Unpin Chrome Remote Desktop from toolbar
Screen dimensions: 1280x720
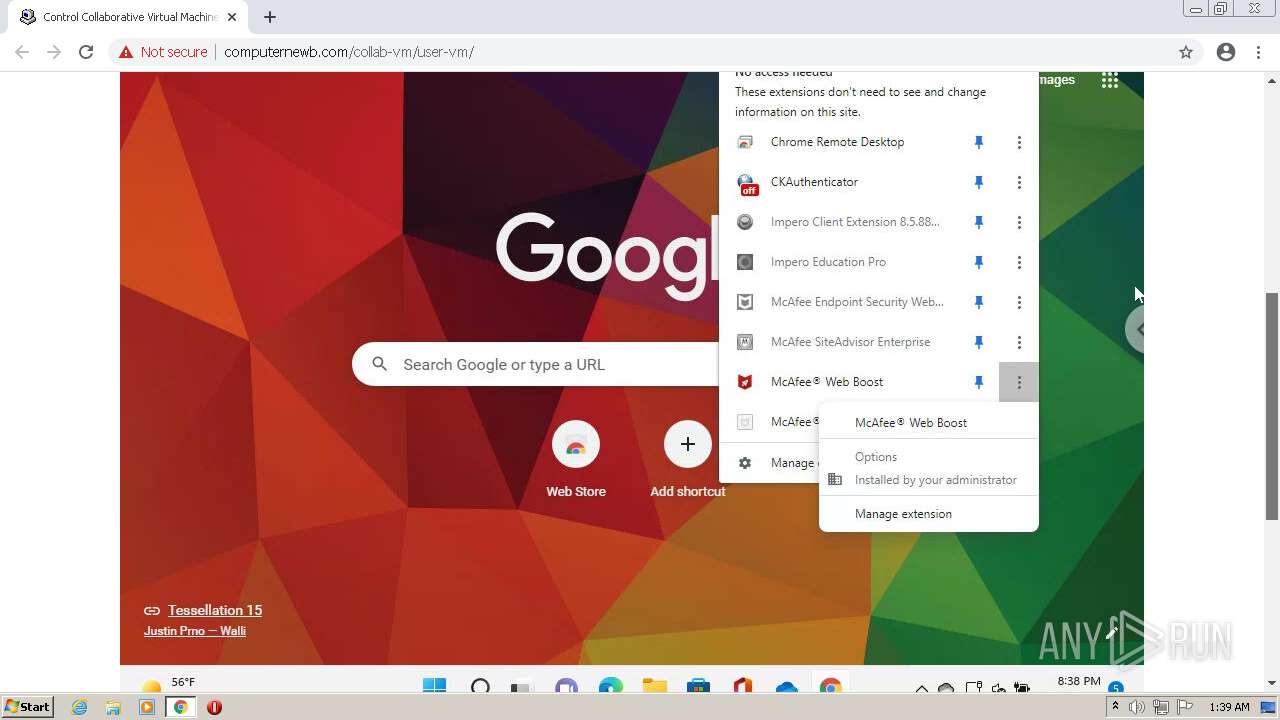click(x=979, y=142)
